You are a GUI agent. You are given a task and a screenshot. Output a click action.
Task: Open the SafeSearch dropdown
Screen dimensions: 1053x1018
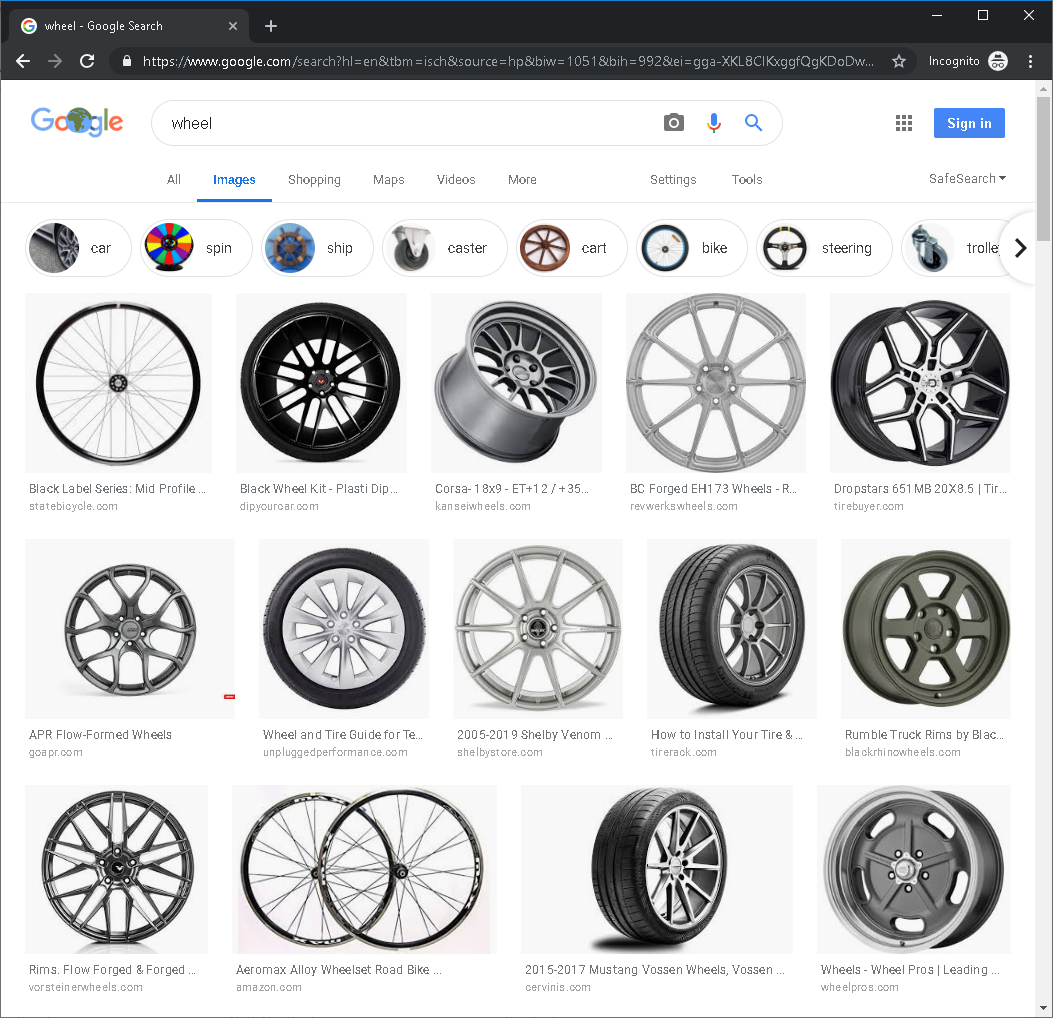966,178
